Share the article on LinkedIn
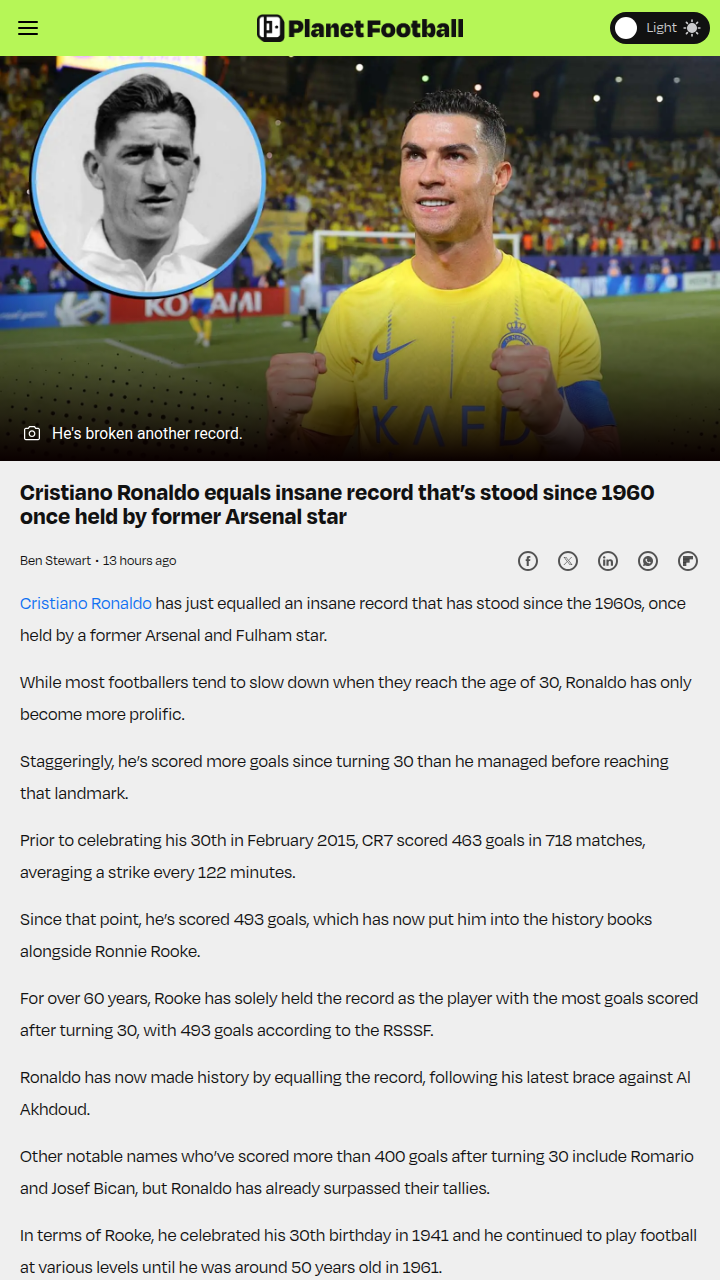Screen dimensions: 720x1280 pyautogui.click(x=608, y=561)
